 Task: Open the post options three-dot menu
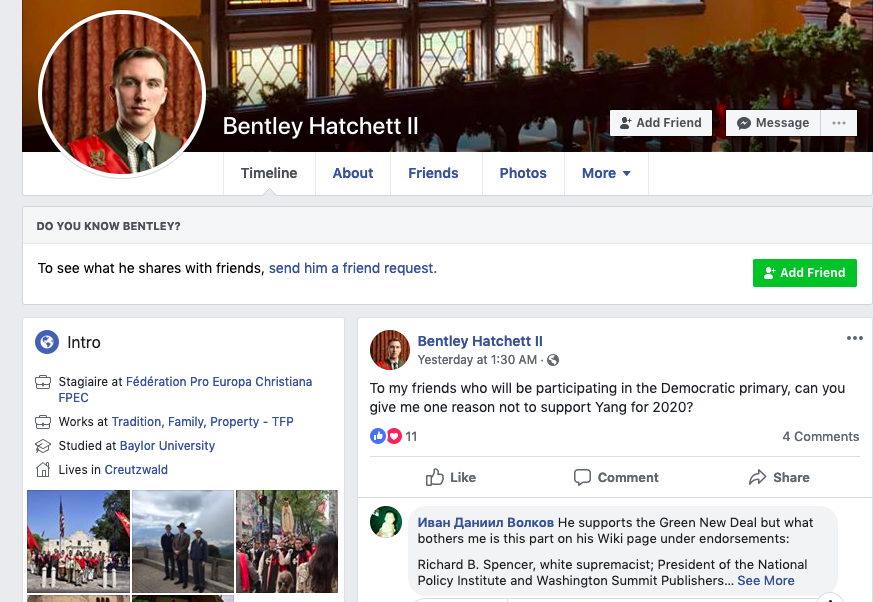(x=855, y=338)
